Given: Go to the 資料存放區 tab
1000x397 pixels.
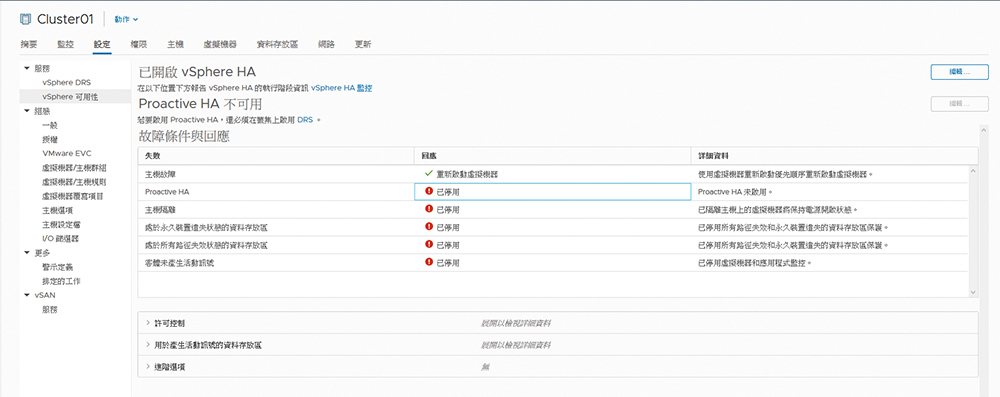Looking at the screenshot, I should [277, 45].
